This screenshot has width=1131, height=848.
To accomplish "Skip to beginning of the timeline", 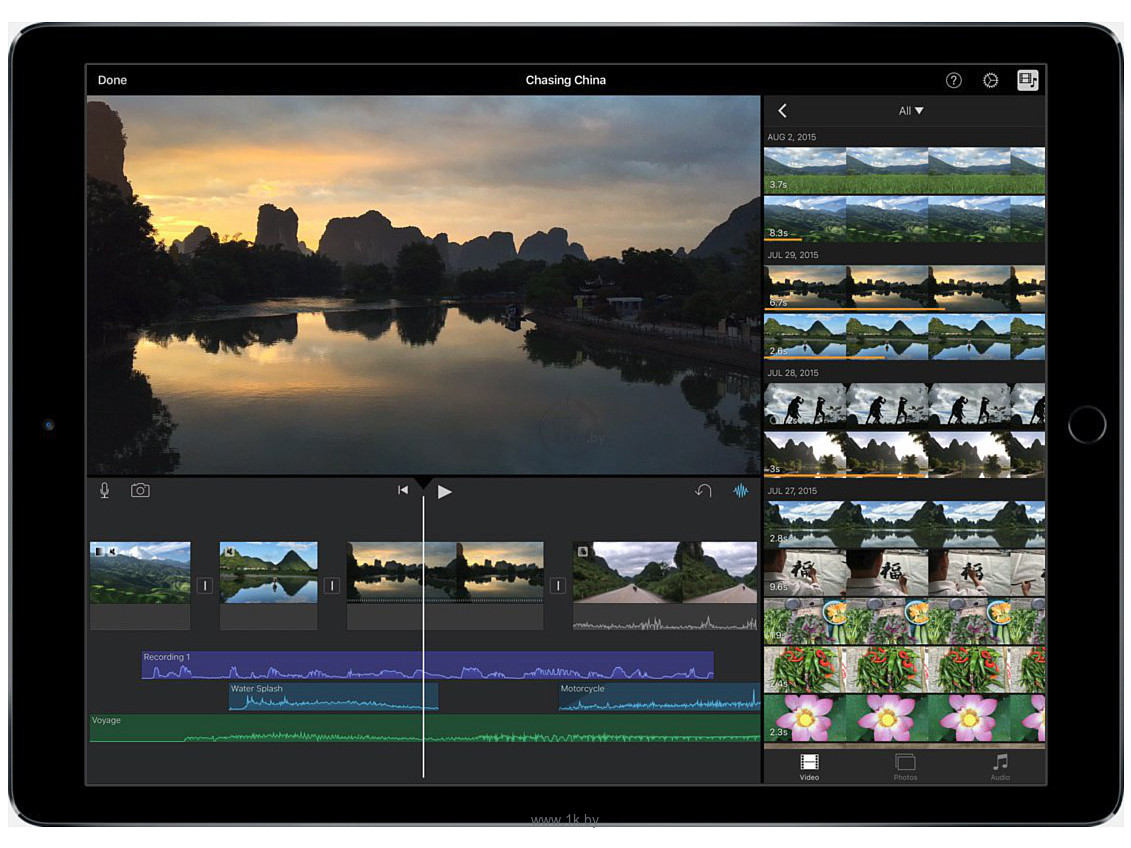I will [403, 490].
